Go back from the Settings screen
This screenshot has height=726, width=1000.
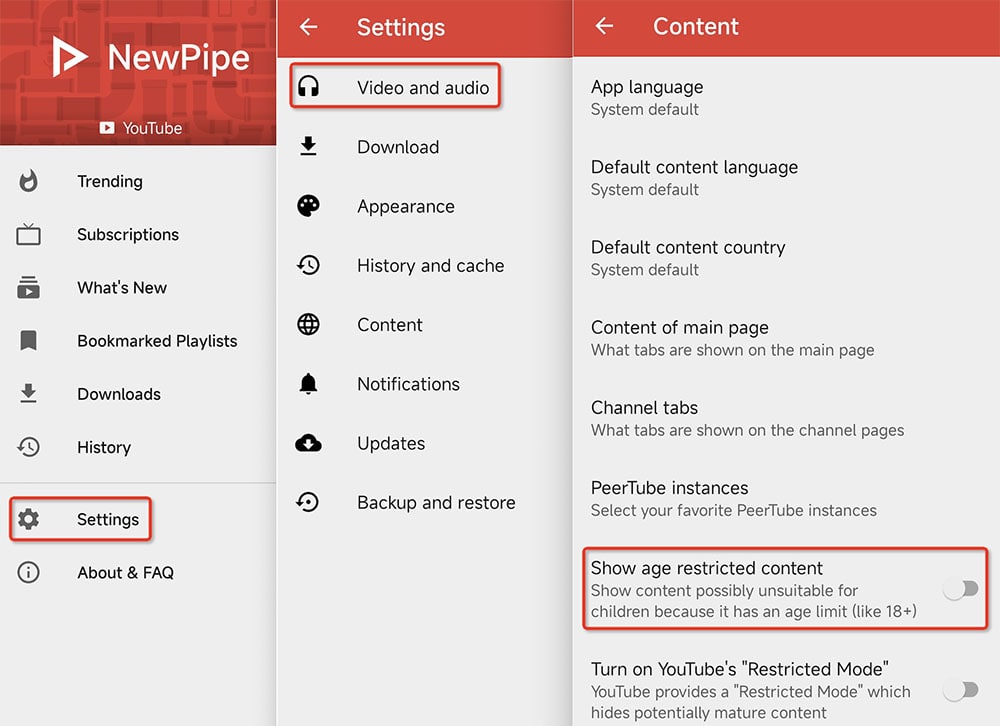click(x=309, y=27)
